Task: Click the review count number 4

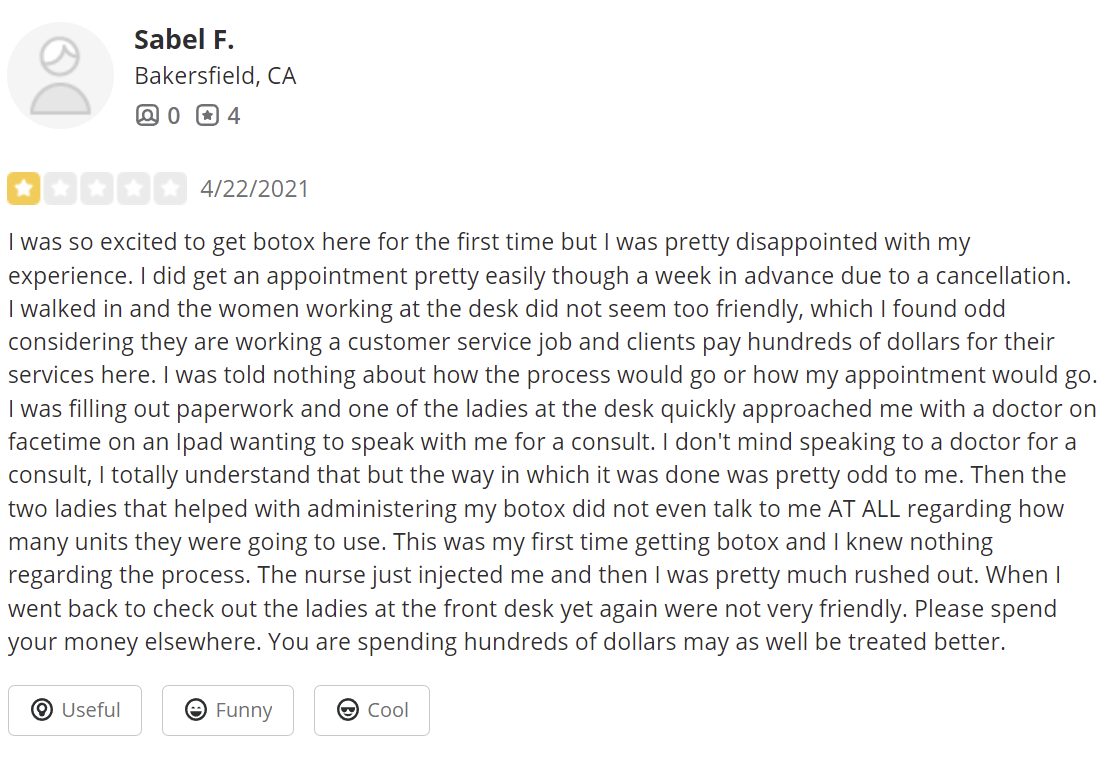Action: (234, 116)
